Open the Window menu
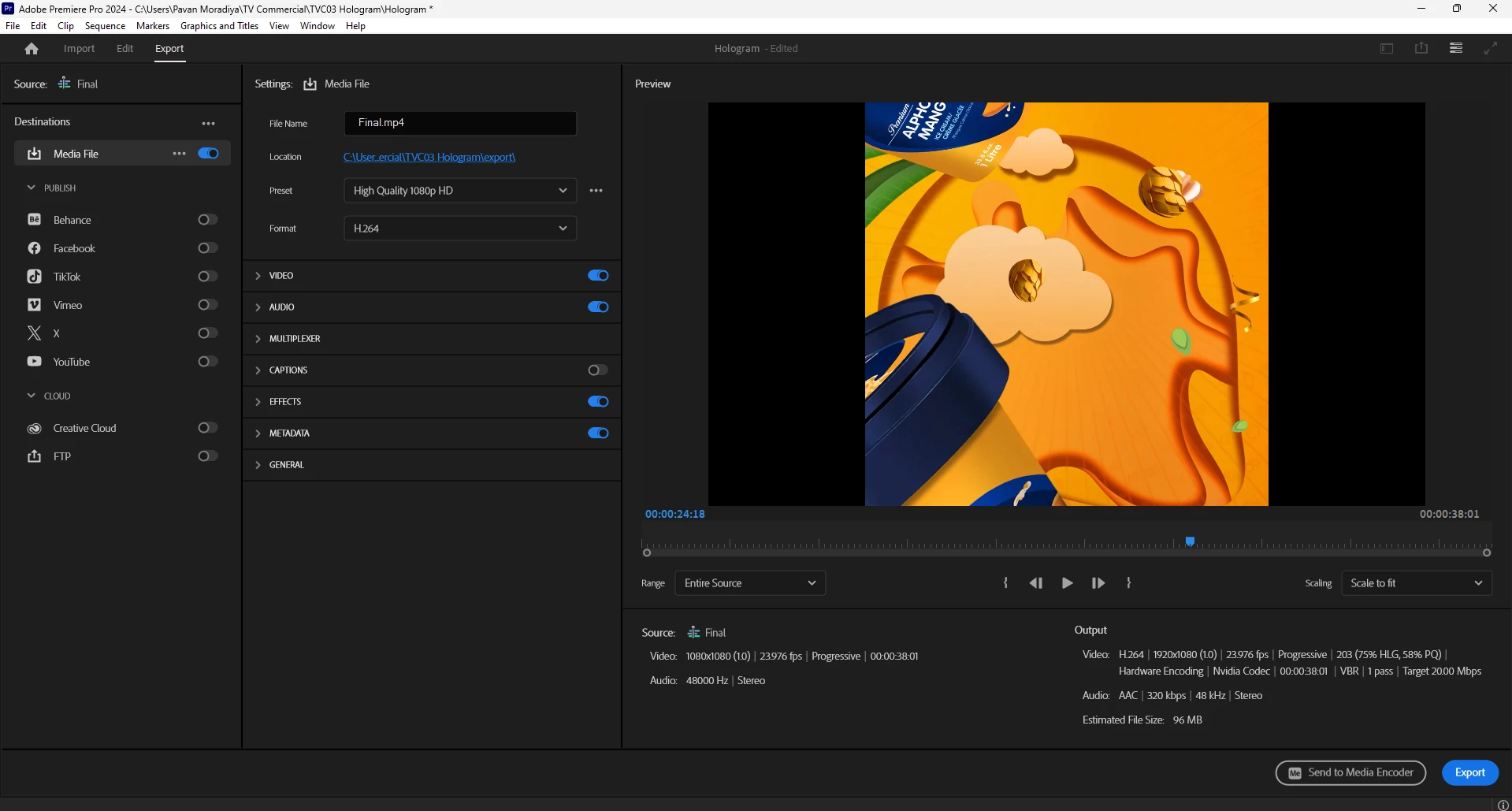1512x811 pixels. click(318, 26)
